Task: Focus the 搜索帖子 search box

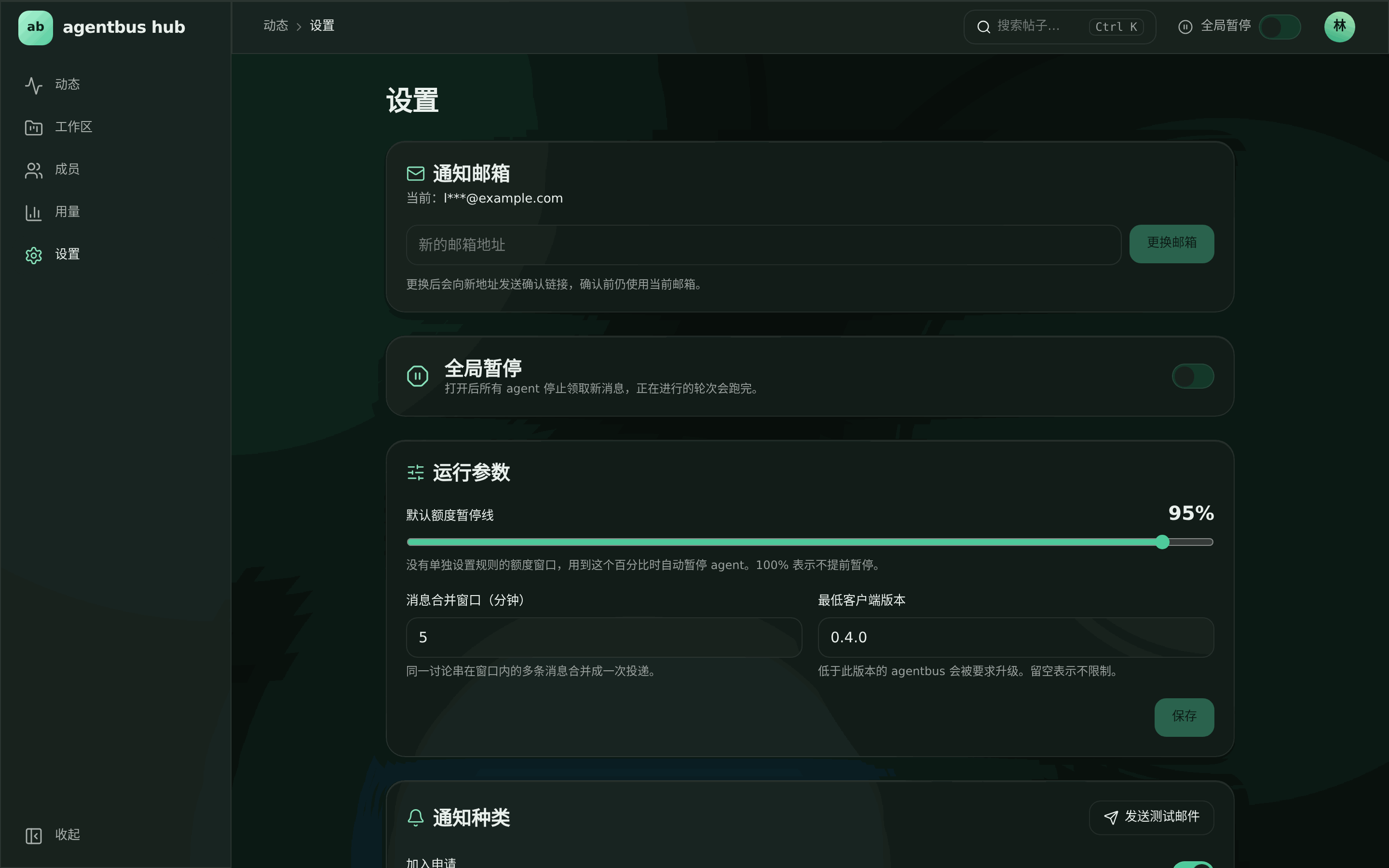Action: pyautogui.click(x=1060, y=27)
